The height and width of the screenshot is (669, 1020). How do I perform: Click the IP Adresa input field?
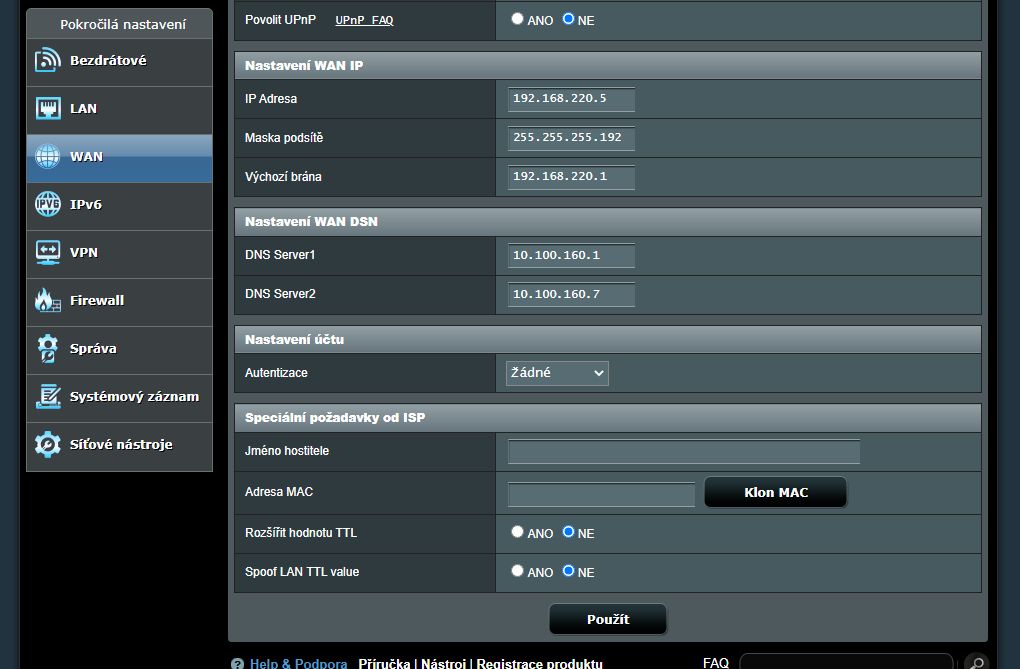click(571, 99)
